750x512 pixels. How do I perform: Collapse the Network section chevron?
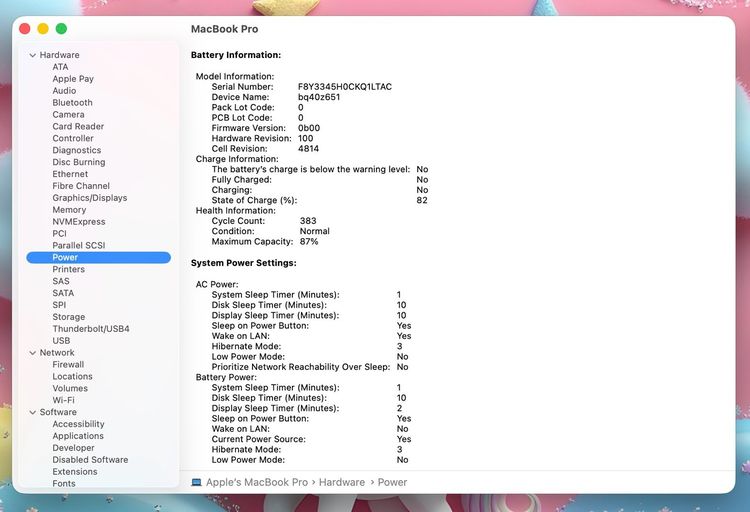click(x=33, y=353)
